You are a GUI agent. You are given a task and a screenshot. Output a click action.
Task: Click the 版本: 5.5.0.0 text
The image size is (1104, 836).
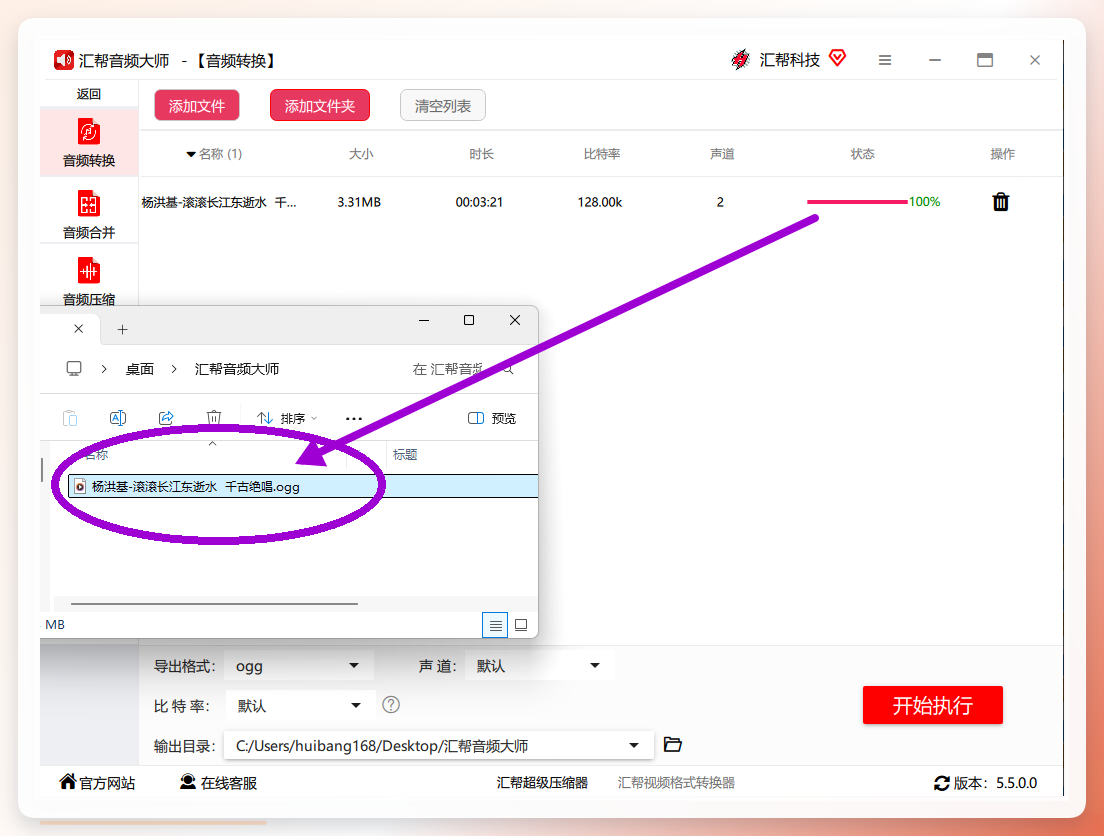(995, 783)
